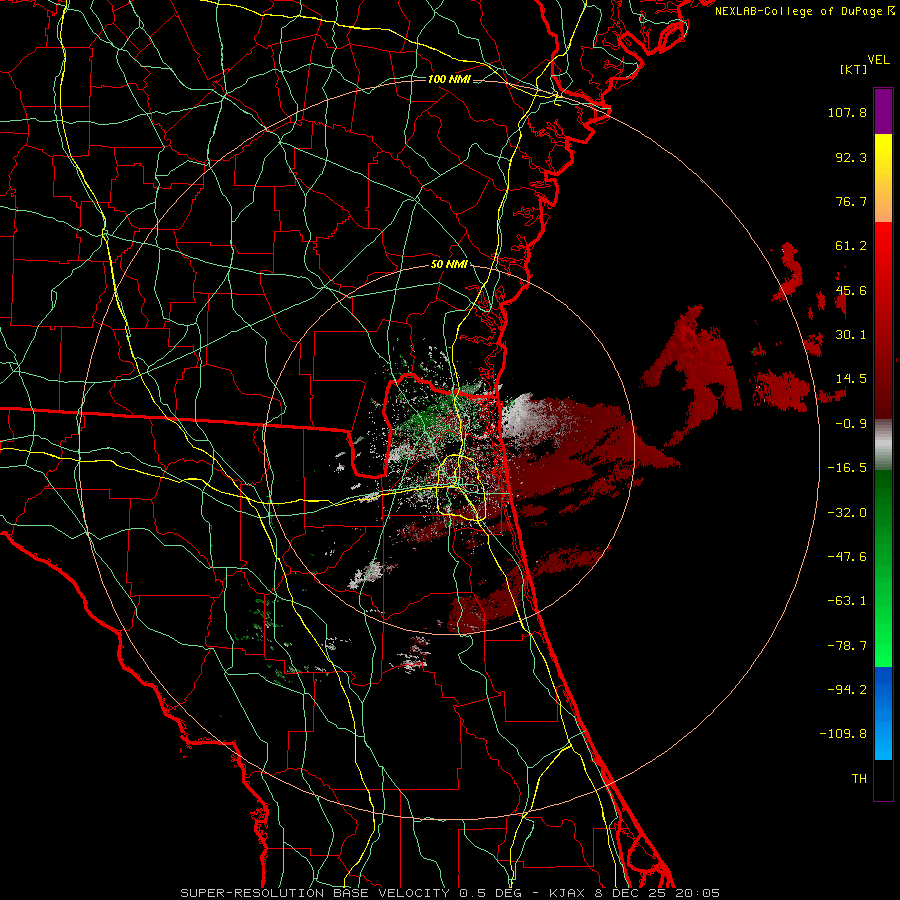Click the 107.8 legend value
900x900 pixels.
click(x=847, y=112)
